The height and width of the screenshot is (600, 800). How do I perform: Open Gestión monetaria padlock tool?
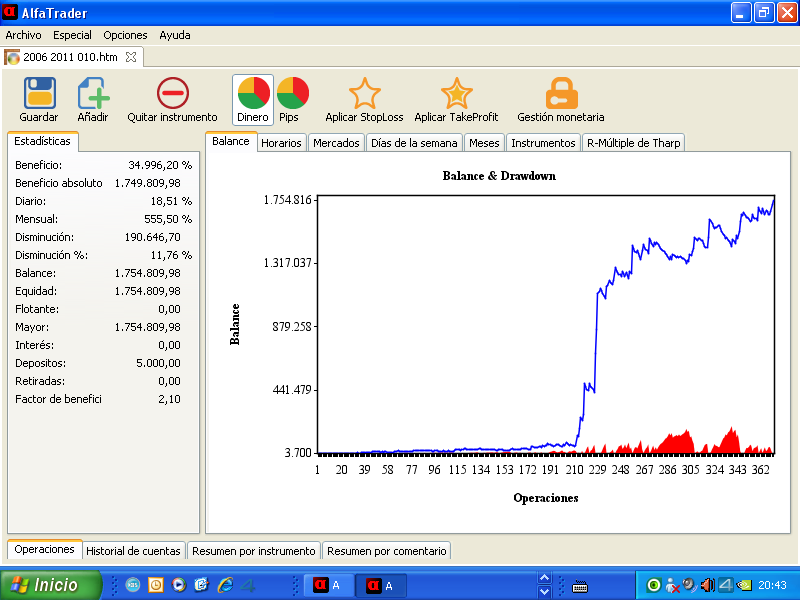click(x=561, y=94)
